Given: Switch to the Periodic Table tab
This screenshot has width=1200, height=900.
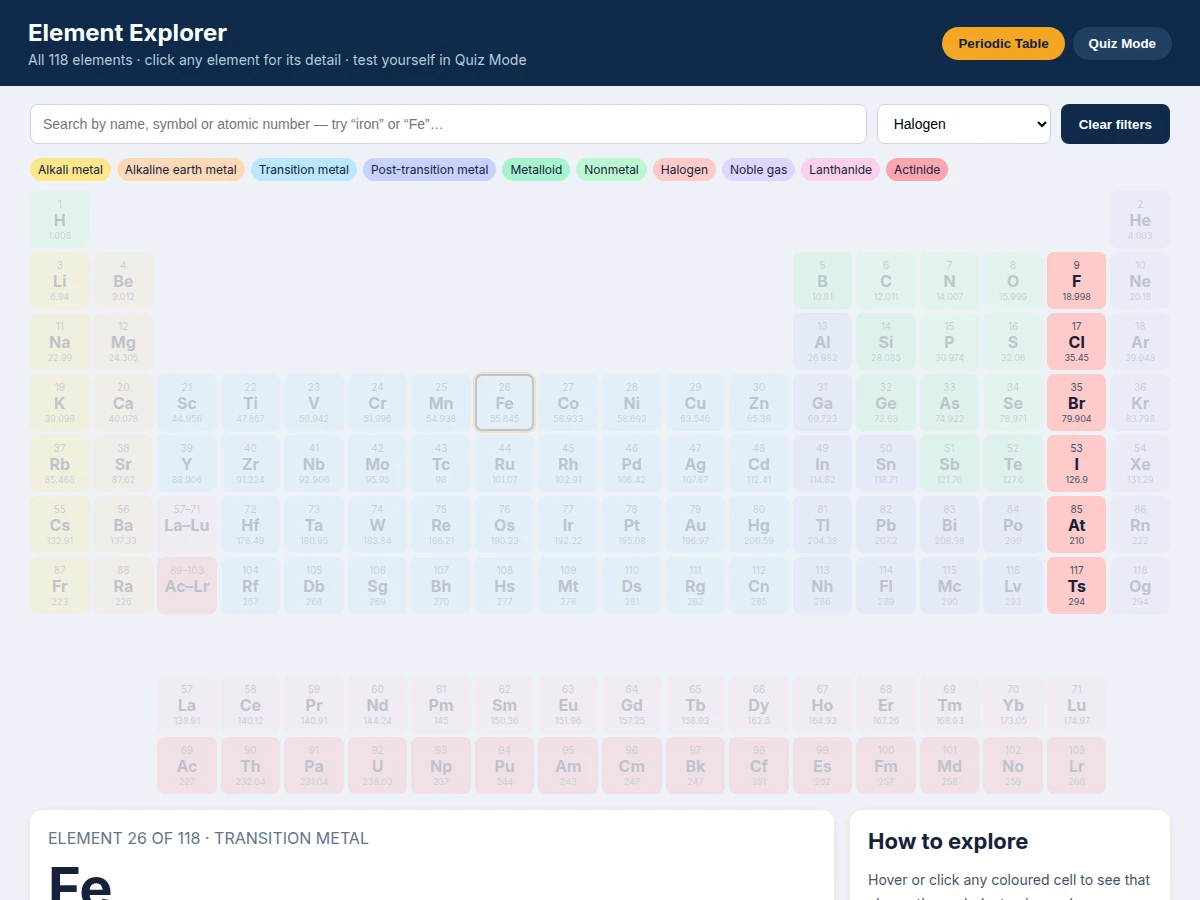Looking at the screenshot, I should tap(1003, 43).
